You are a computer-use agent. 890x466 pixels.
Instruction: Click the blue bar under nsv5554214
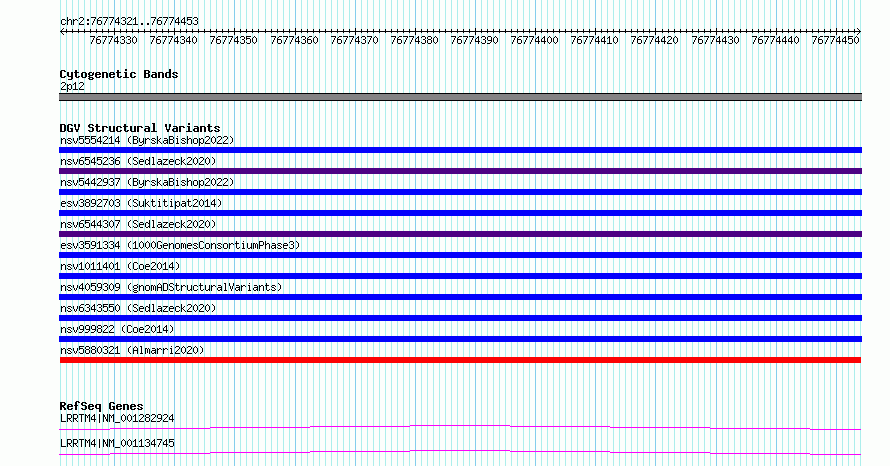(x=460, y=150)
